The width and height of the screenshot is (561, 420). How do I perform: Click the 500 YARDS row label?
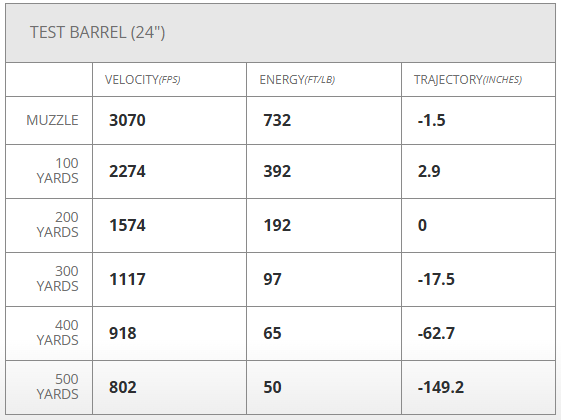coord(57,387)
